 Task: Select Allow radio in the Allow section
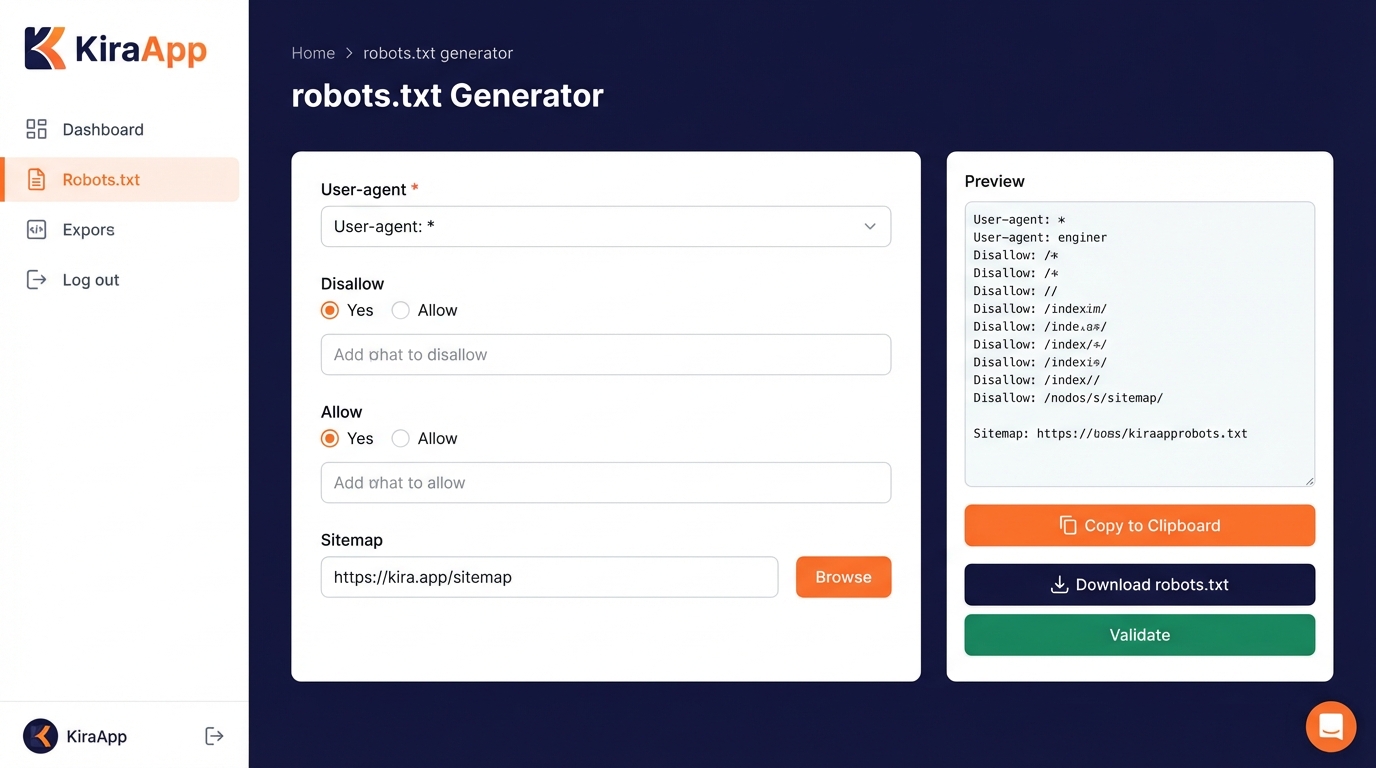pyautogui.click(x=400, y=438)
